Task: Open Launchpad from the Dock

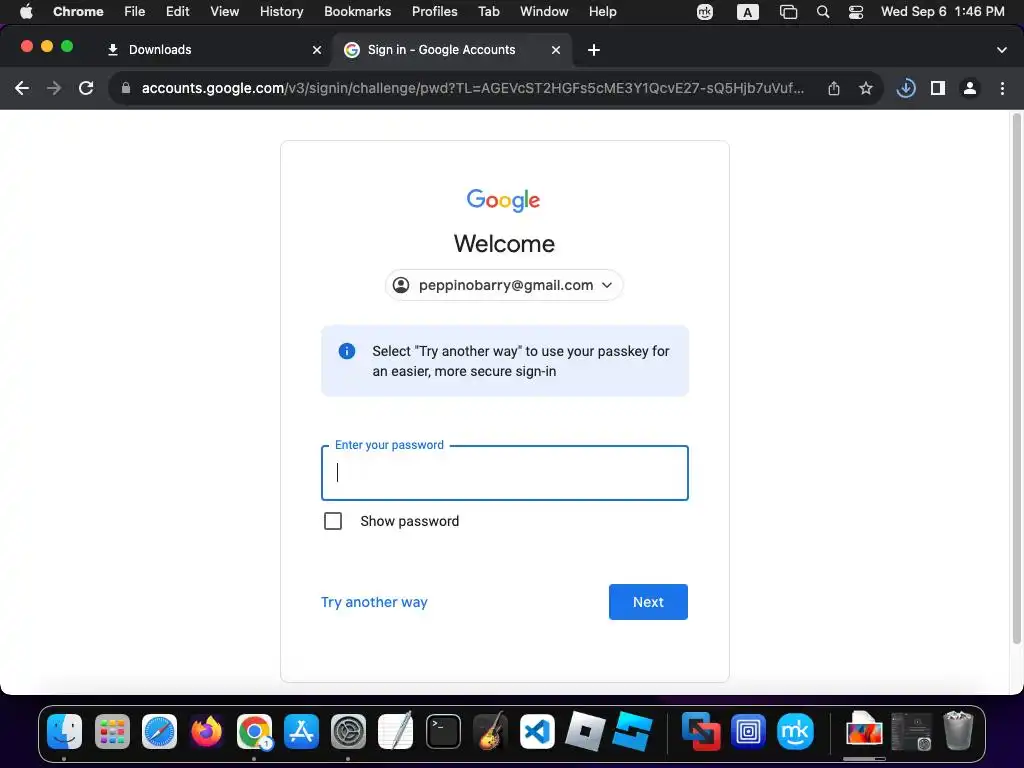Action: (x=112, y=731)
